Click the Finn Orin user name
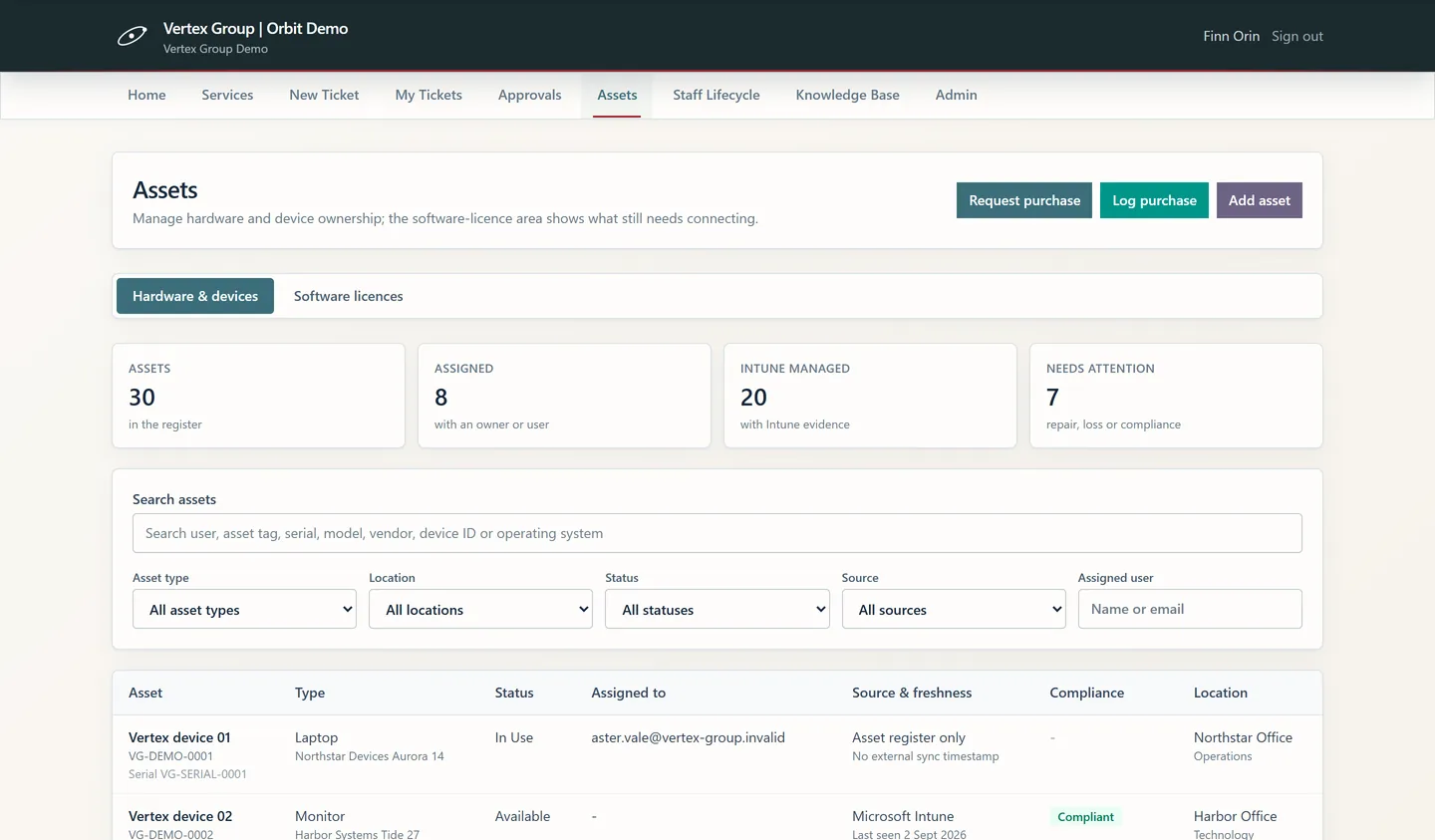 (x=1232, y=36)
